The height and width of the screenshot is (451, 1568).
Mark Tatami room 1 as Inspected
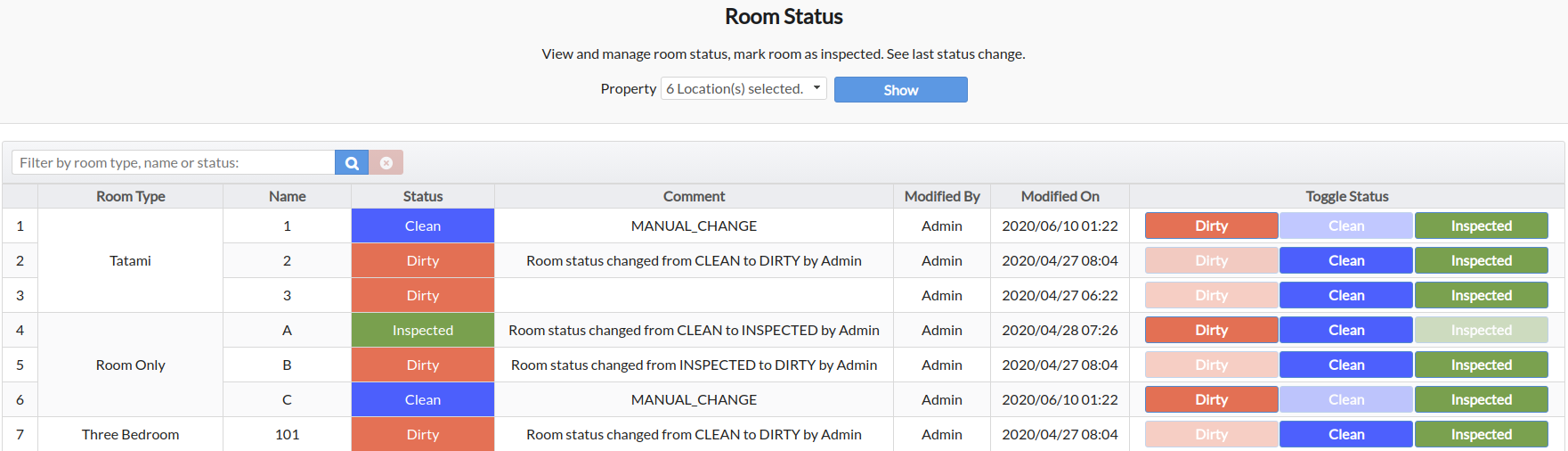pos(1481,226)
